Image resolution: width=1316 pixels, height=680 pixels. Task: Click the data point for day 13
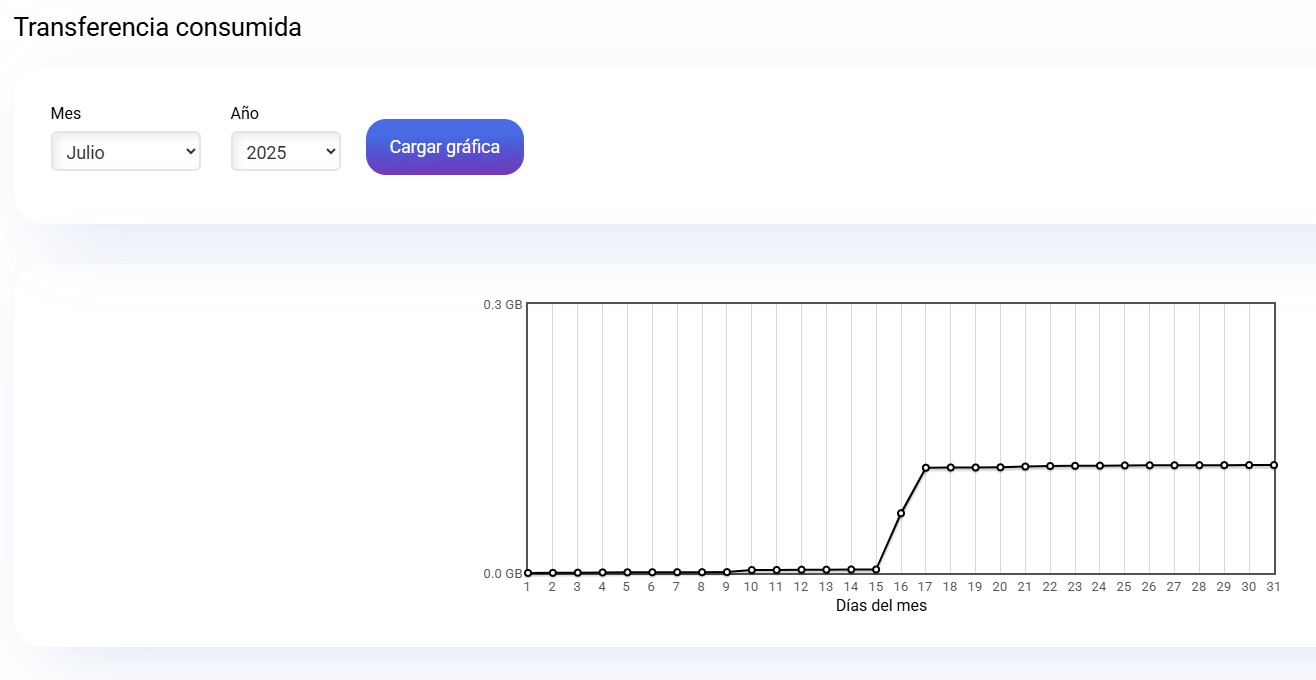pyautogui.click(x=826, y=570)
